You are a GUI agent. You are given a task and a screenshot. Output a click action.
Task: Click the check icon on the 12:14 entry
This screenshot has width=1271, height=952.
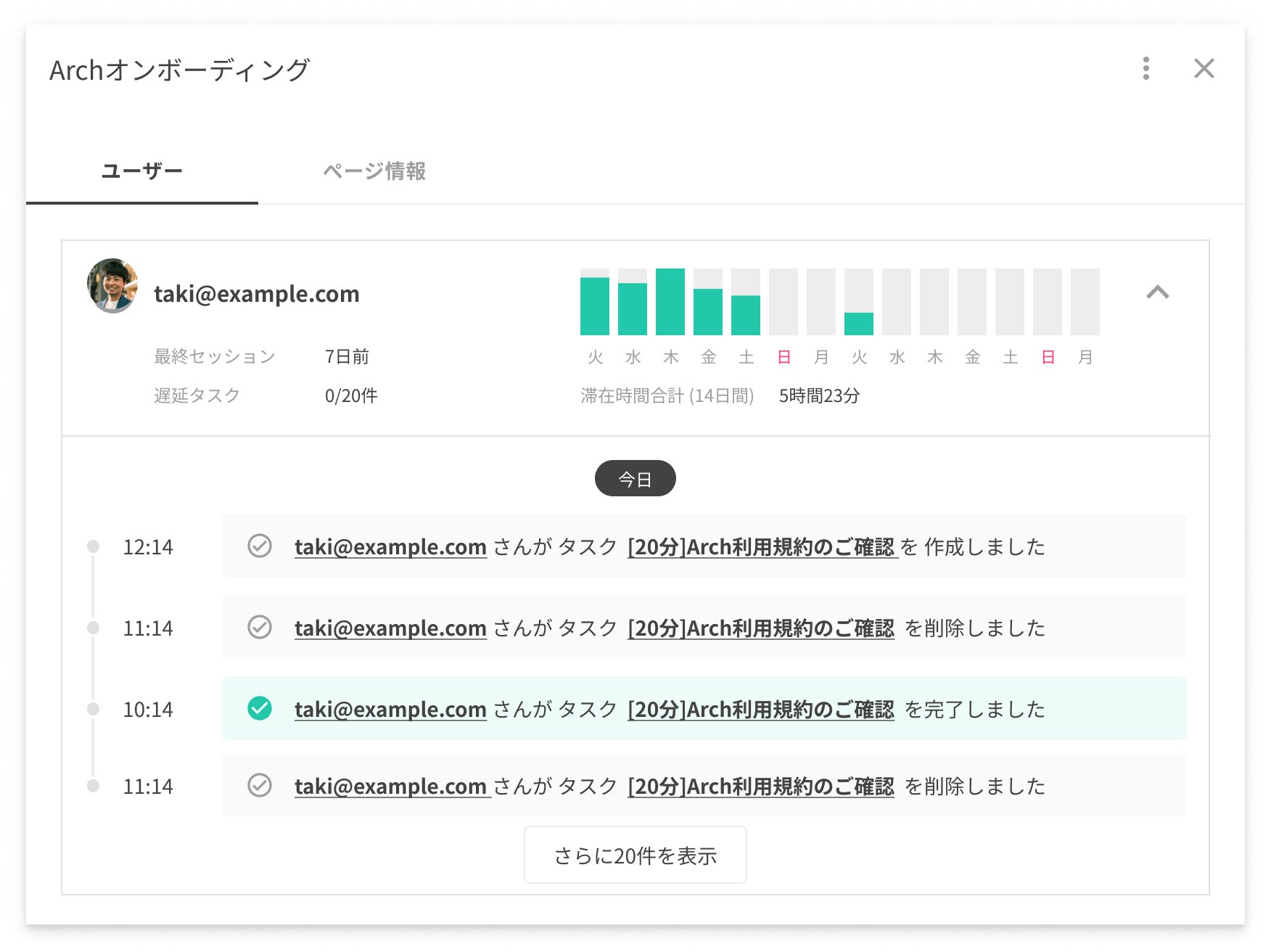(x=260, y=546)
